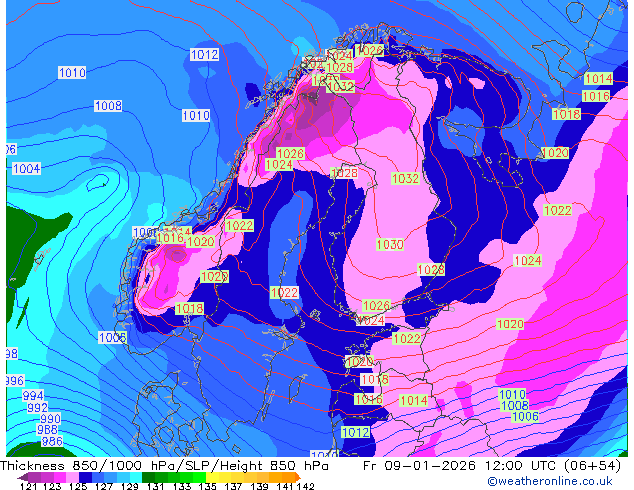The width and height of the screenshot is (634, 490).
Task: Select the legend value 133
Action: [182, 486]
